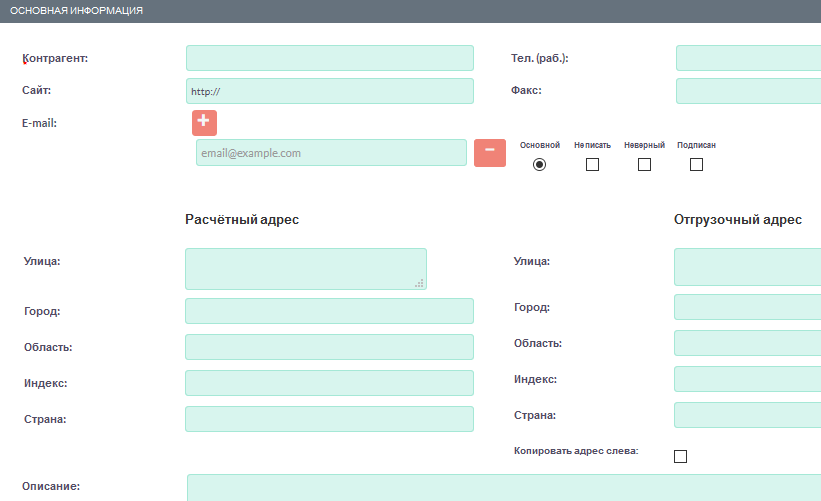Check the Подписан checkbox
The image size is (821, 501).
[x=696, y=164]
